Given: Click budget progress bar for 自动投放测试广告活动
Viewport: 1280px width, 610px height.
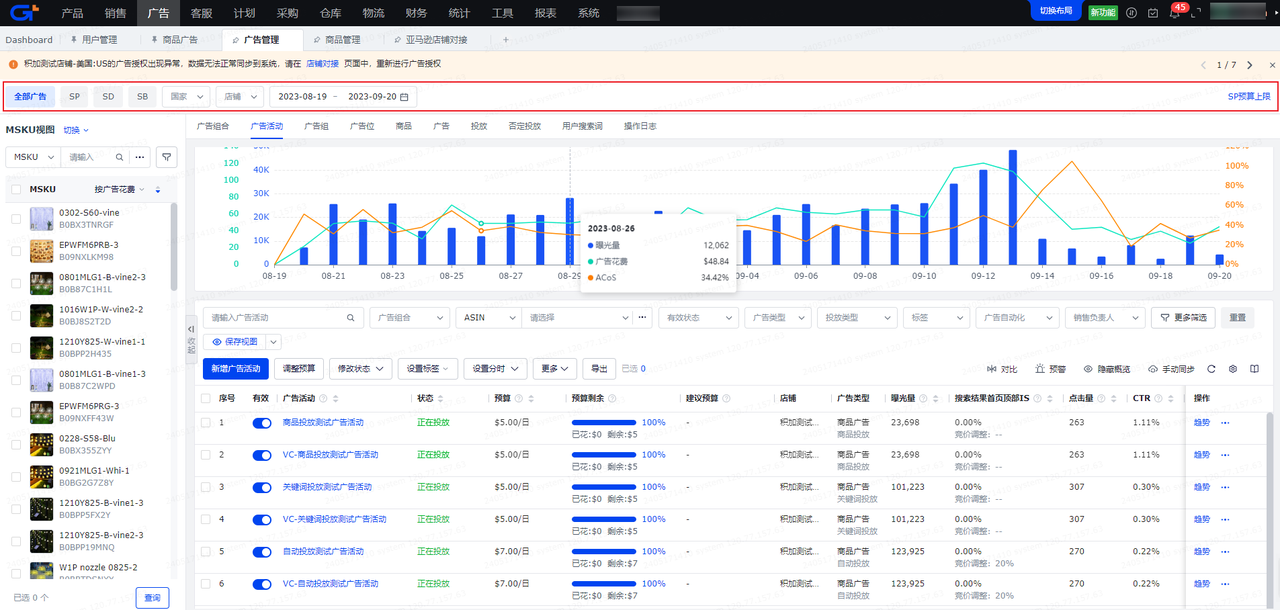Looking at the screenshot, I should coord(604,552).
